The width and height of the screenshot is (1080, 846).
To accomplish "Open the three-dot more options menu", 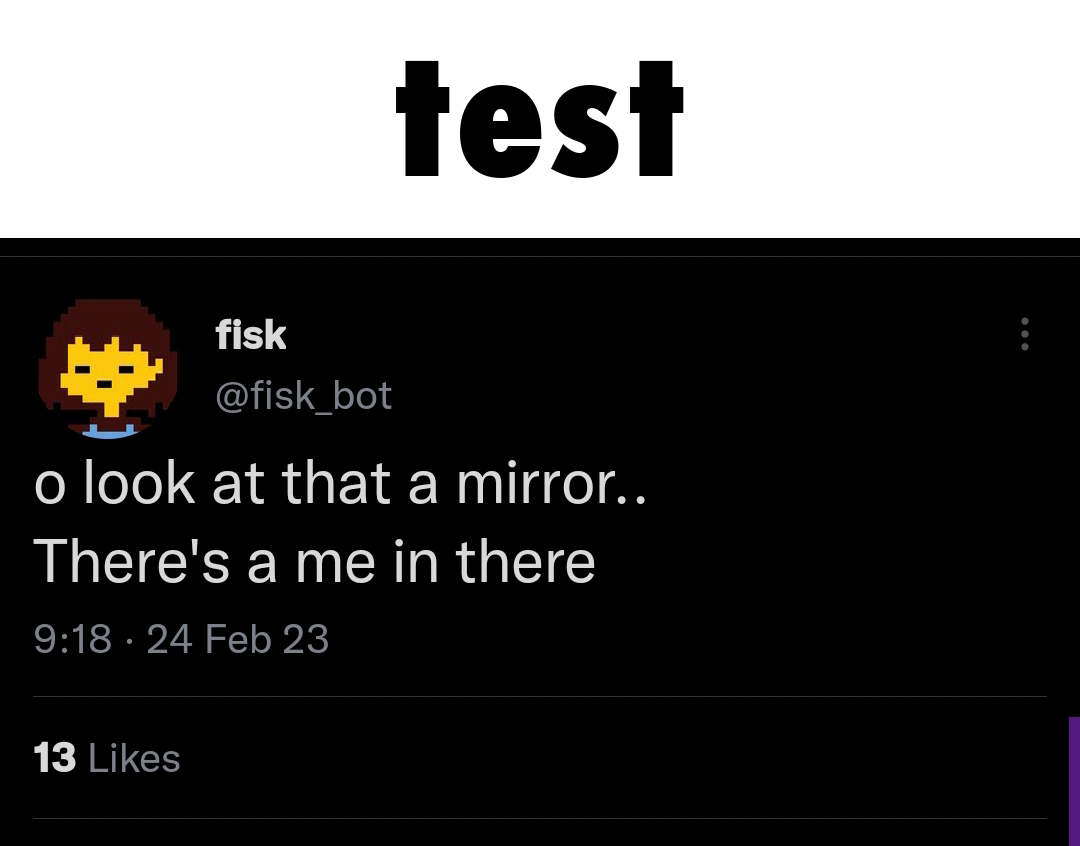I will (1024, 334).
